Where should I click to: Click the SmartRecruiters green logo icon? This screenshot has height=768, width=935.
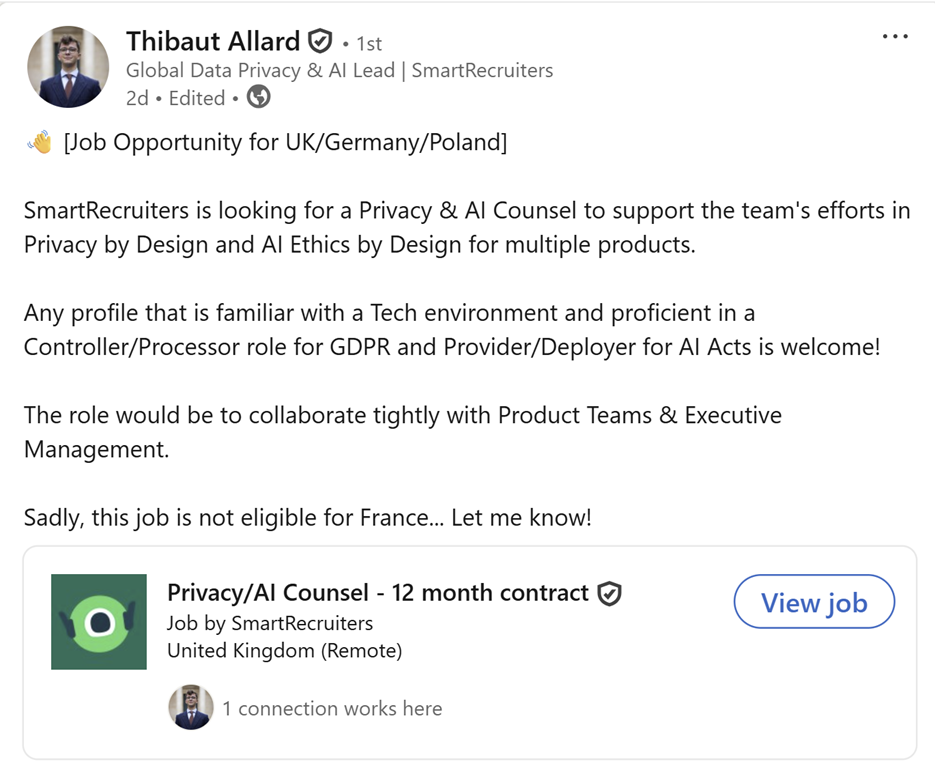coord(99,621)
